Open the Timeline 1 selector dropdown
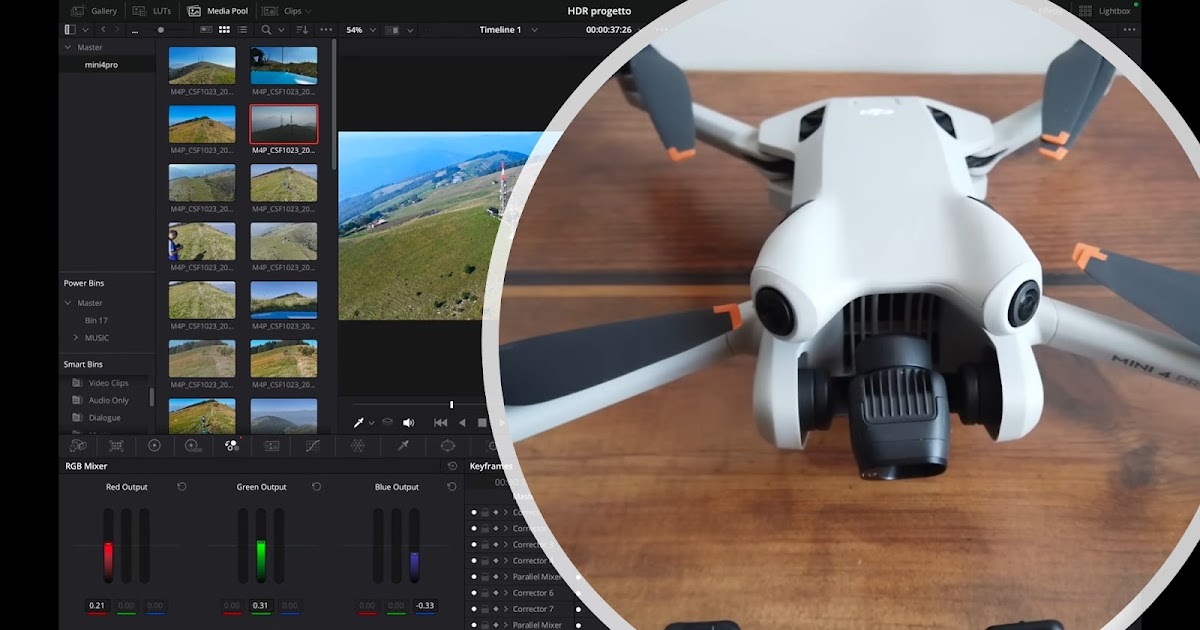This screenshot has height=630, width=1200. pos(533,30)
